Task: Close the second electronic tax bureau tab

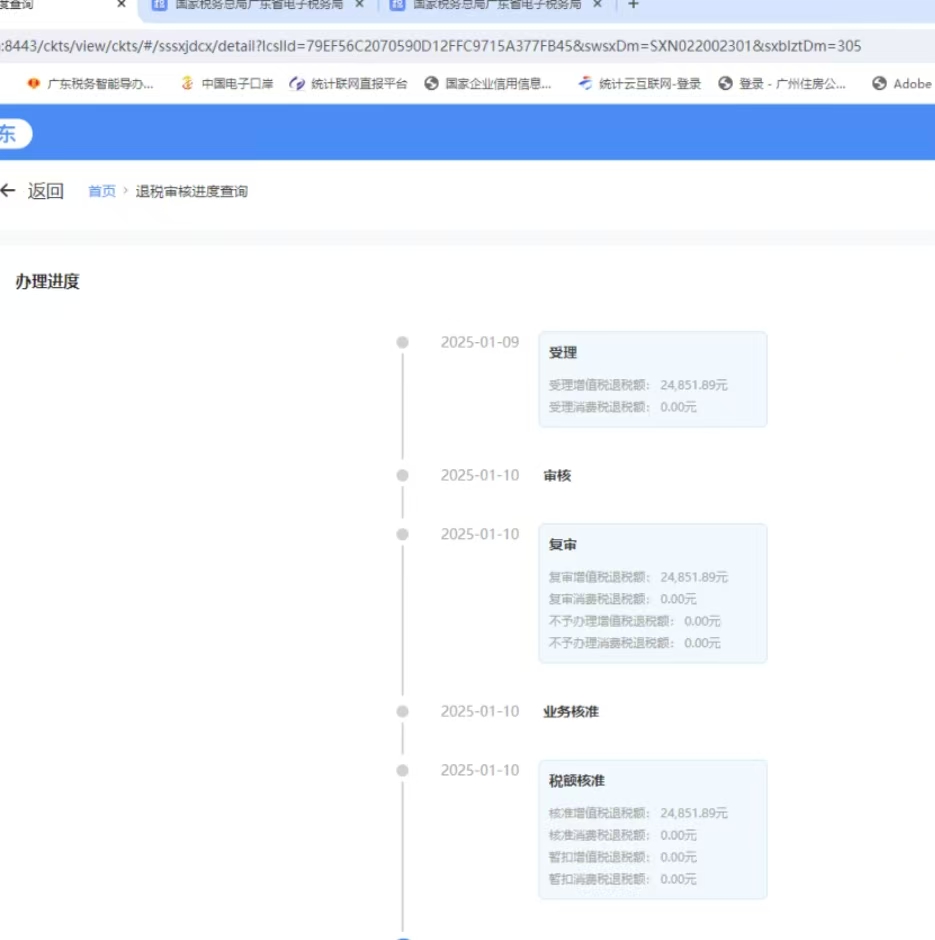Action: (x=597, y=6)
